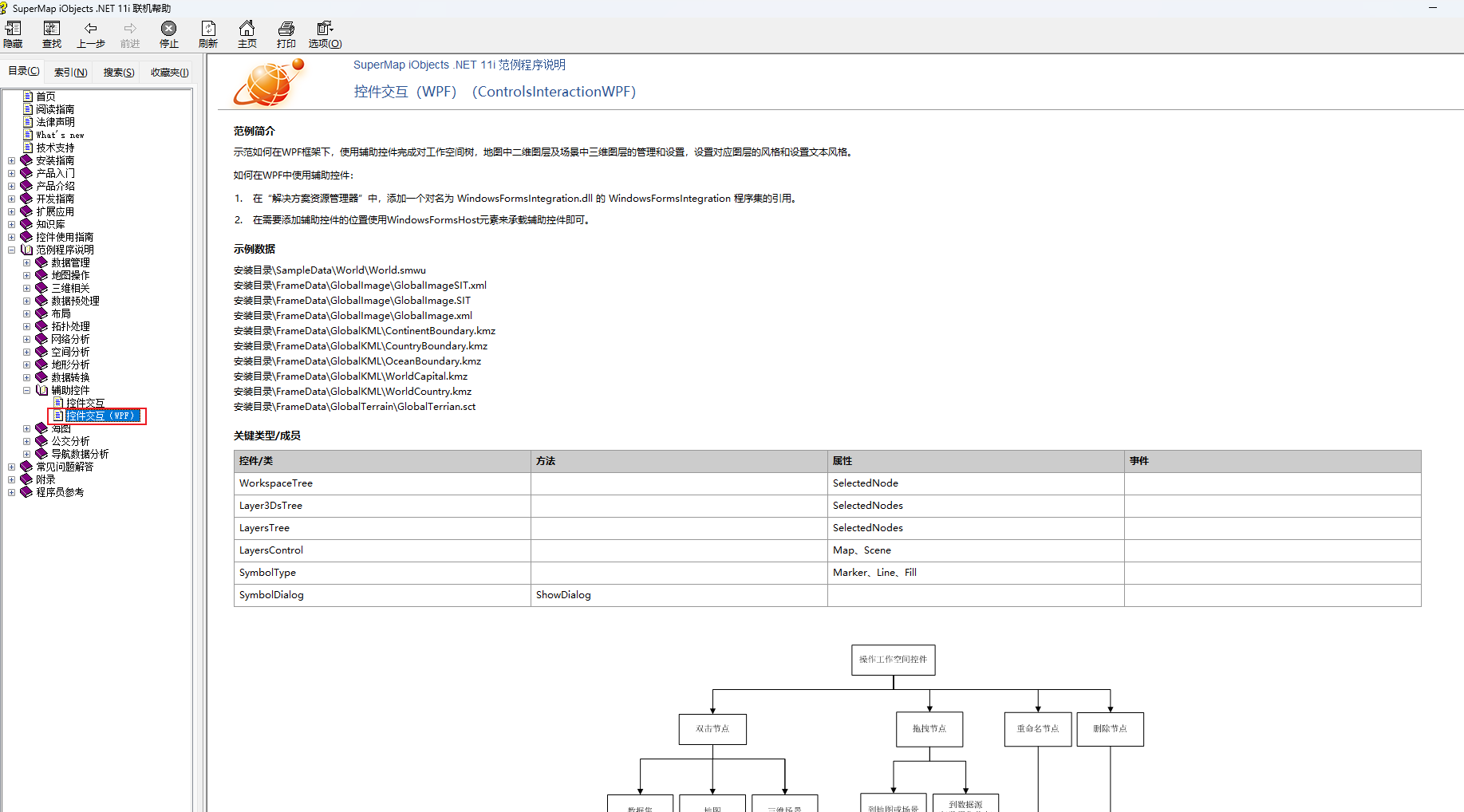Click the 公交分析 book icon
Screen dimensions: 1464x812
[x=41, y=441]
